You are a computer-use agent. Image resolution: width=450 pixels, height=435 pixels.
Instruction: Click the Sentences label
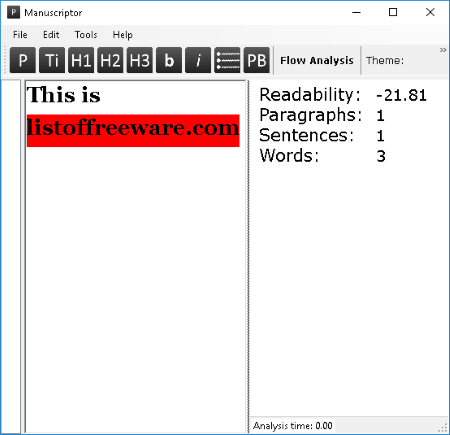[x=306, y=135]
